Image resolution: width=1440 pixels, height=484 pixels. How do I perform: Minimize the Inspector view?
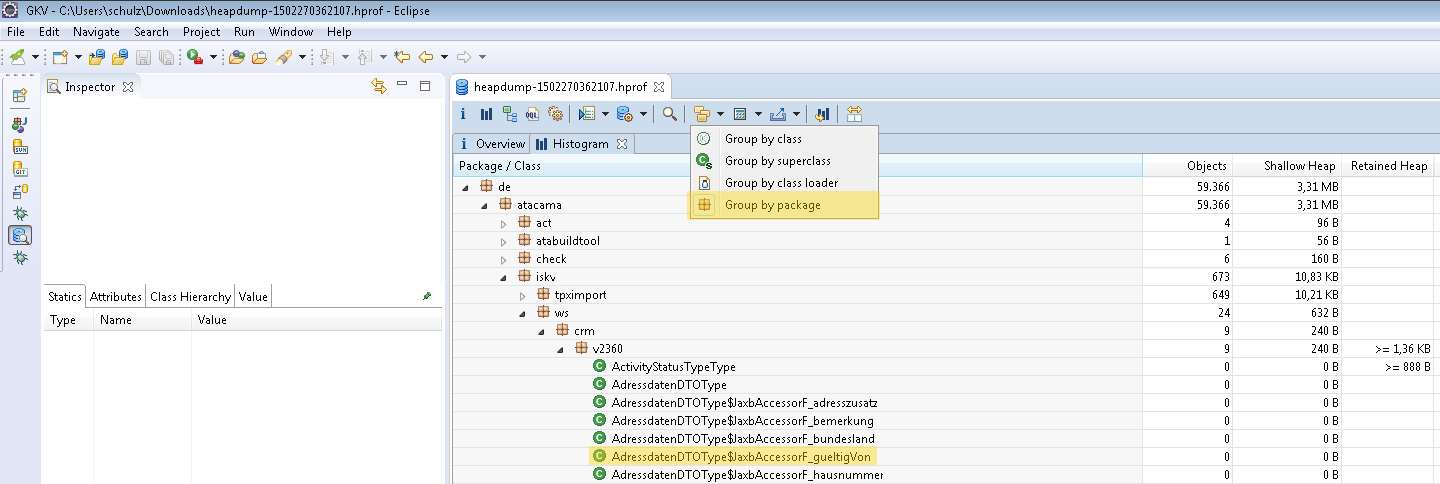click(x=402, y=86)
